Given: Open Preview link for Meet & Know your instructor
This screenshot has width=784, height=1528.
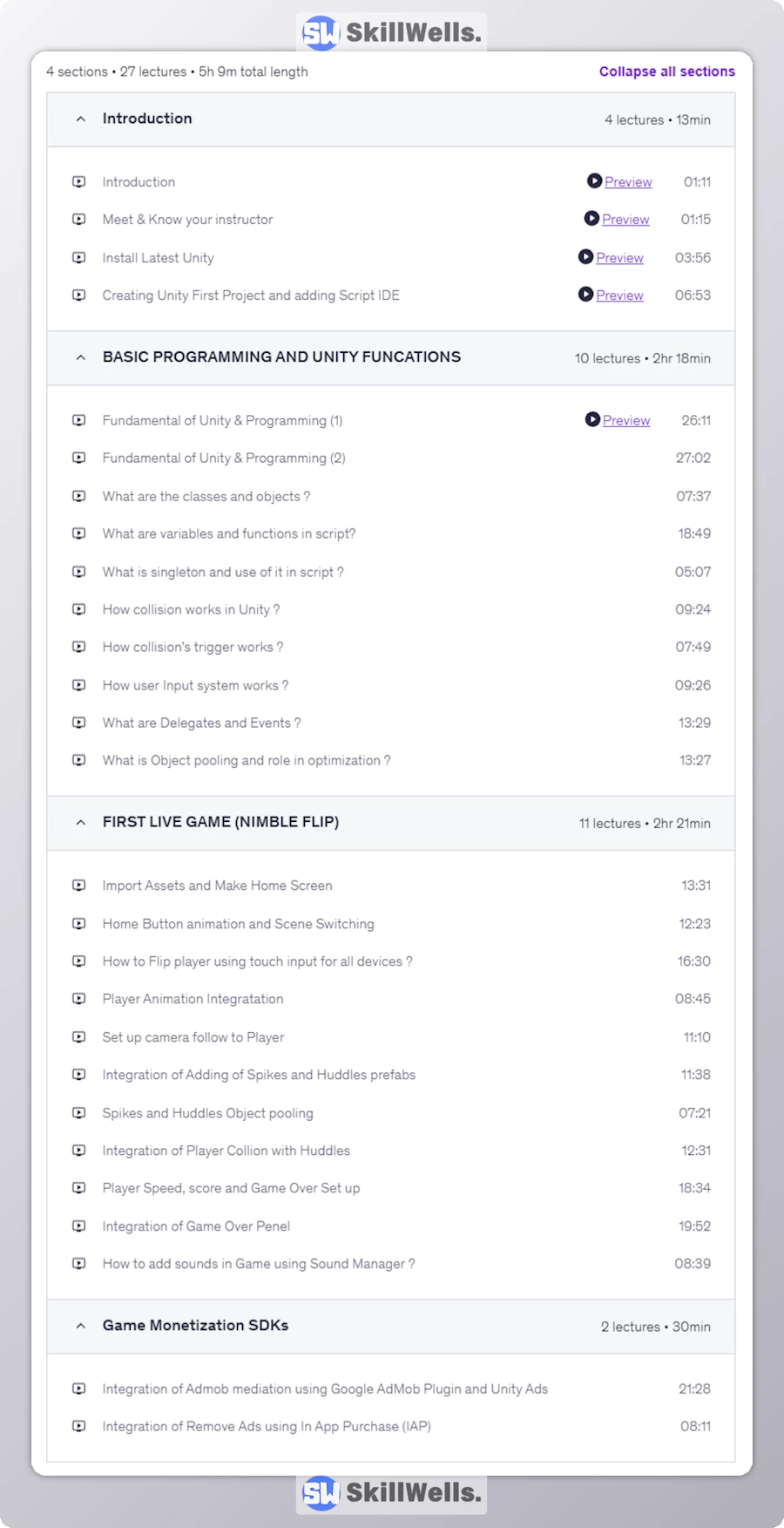Looking at the screenshot, I should point(625,220).
